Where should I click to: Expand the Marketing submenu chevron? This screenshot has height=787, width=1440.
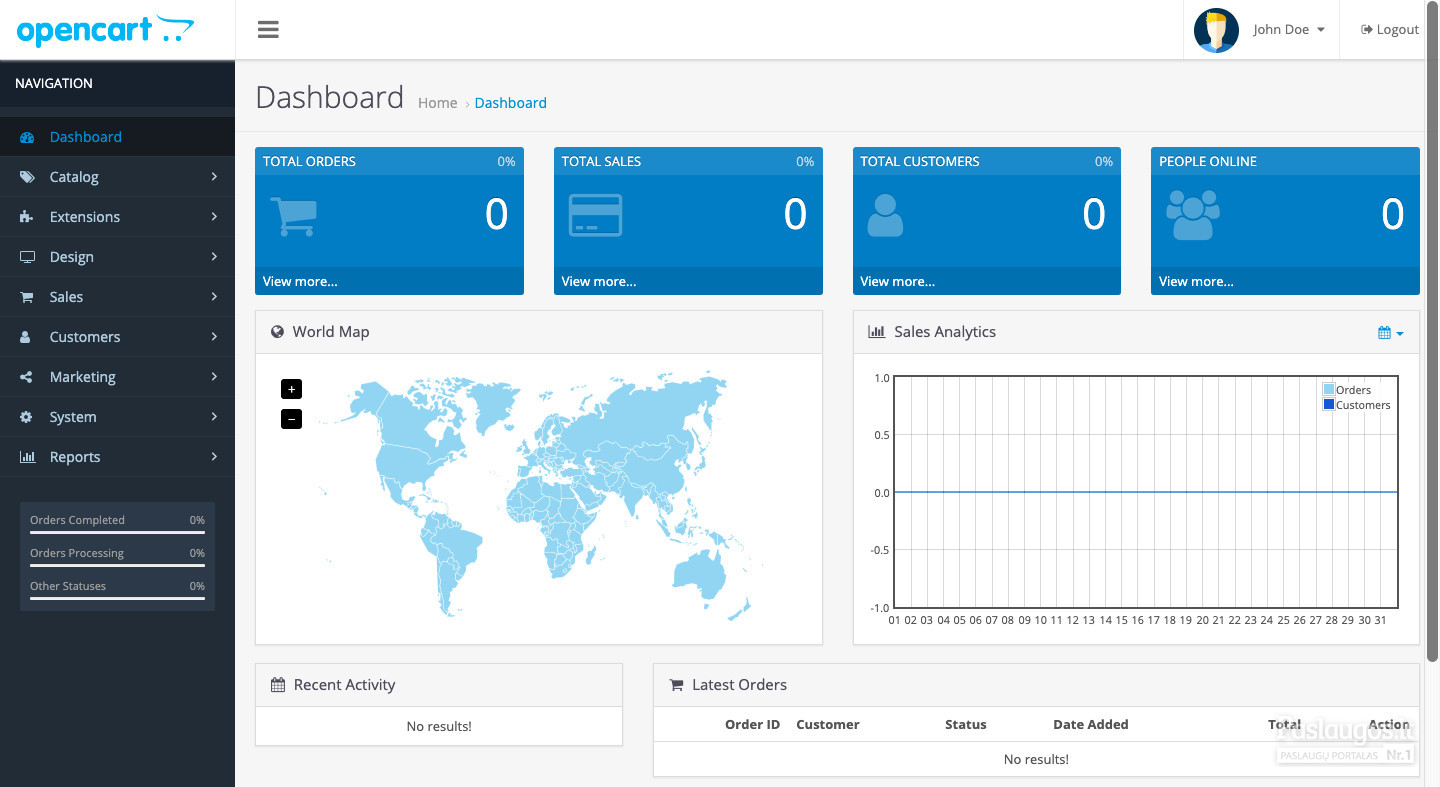[214, 377]
